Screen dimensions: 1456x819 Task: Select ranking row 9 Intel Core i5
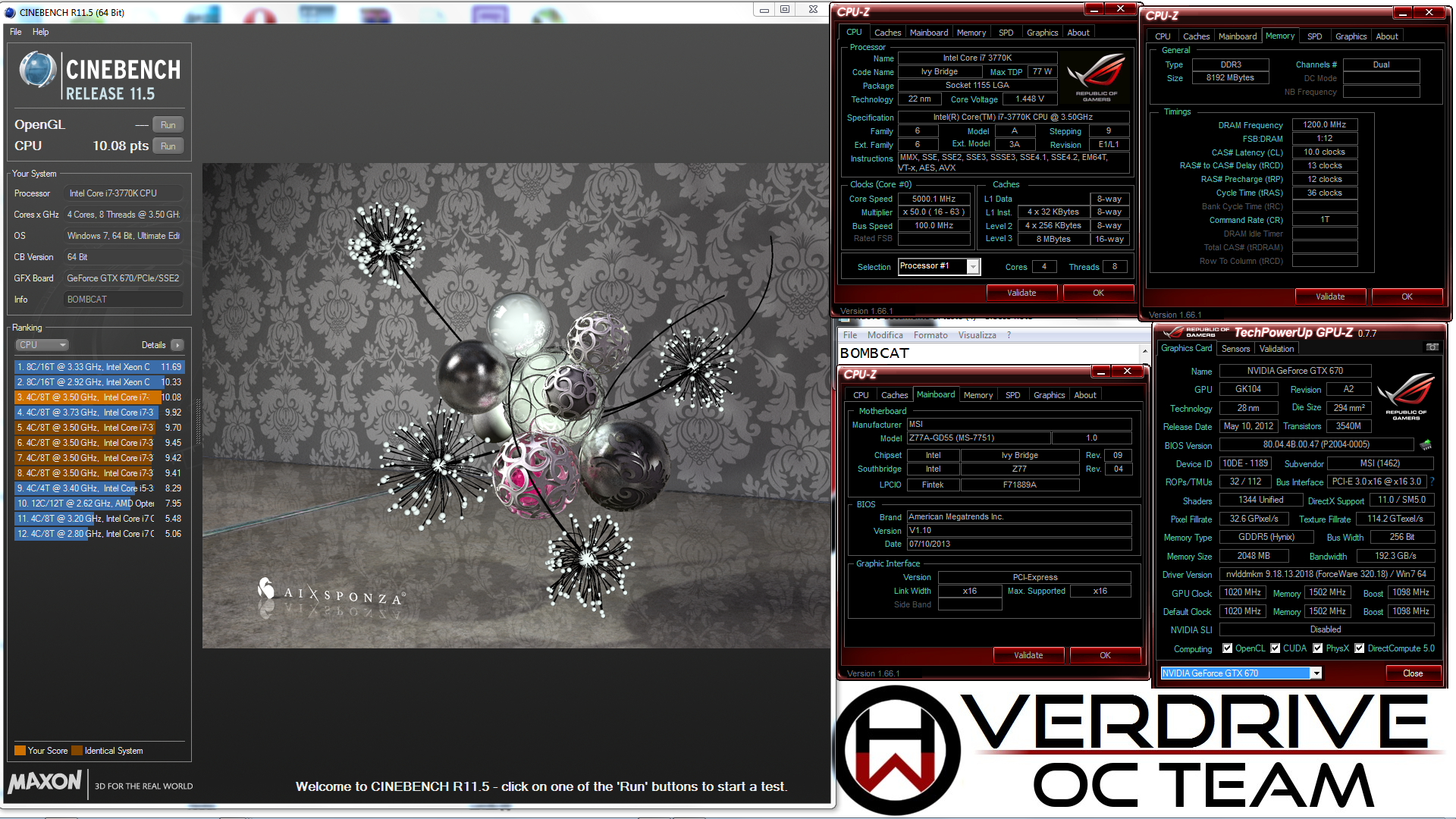click(99, 488)
